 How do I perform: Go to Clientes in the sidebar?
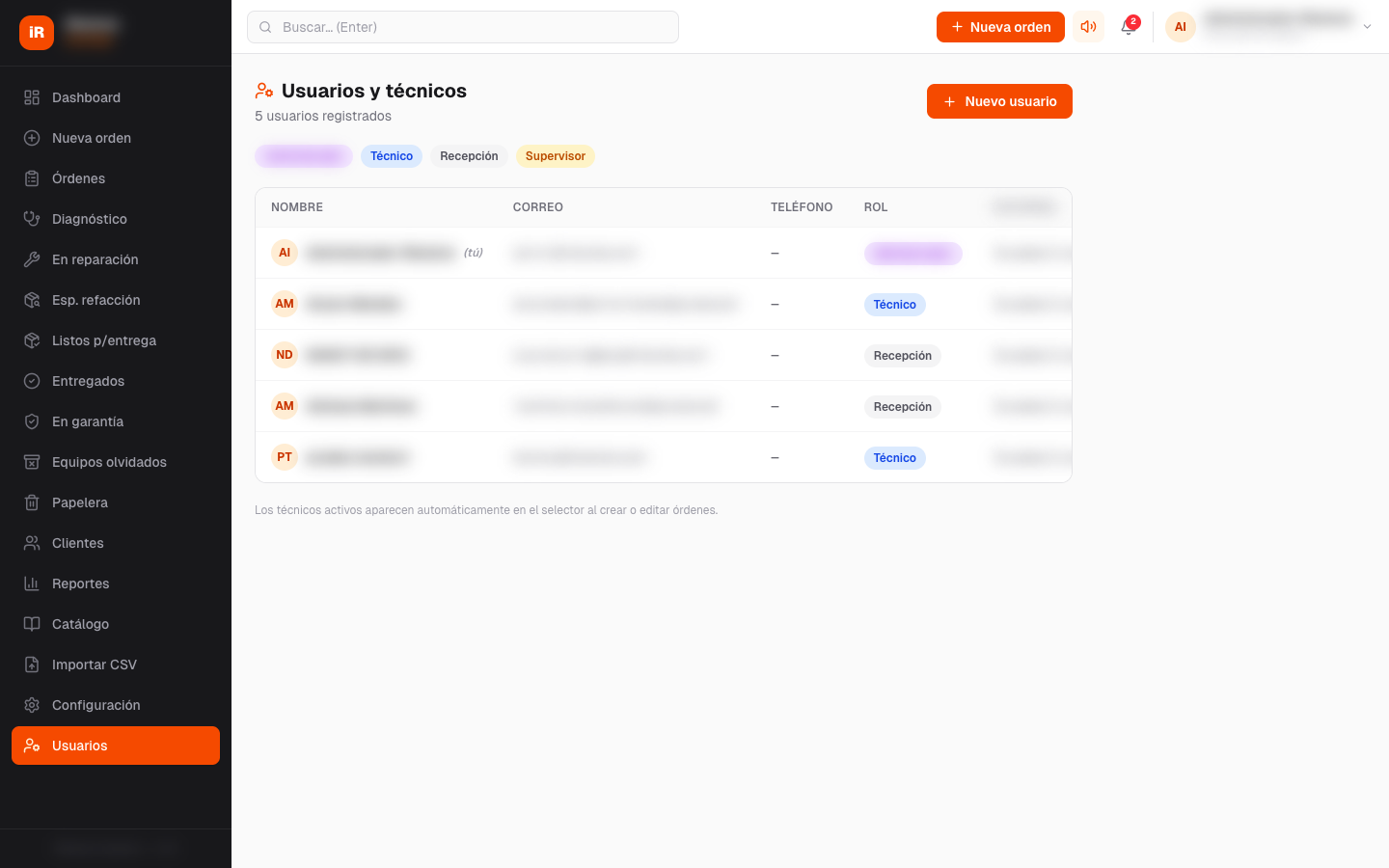tap(77, 543)
